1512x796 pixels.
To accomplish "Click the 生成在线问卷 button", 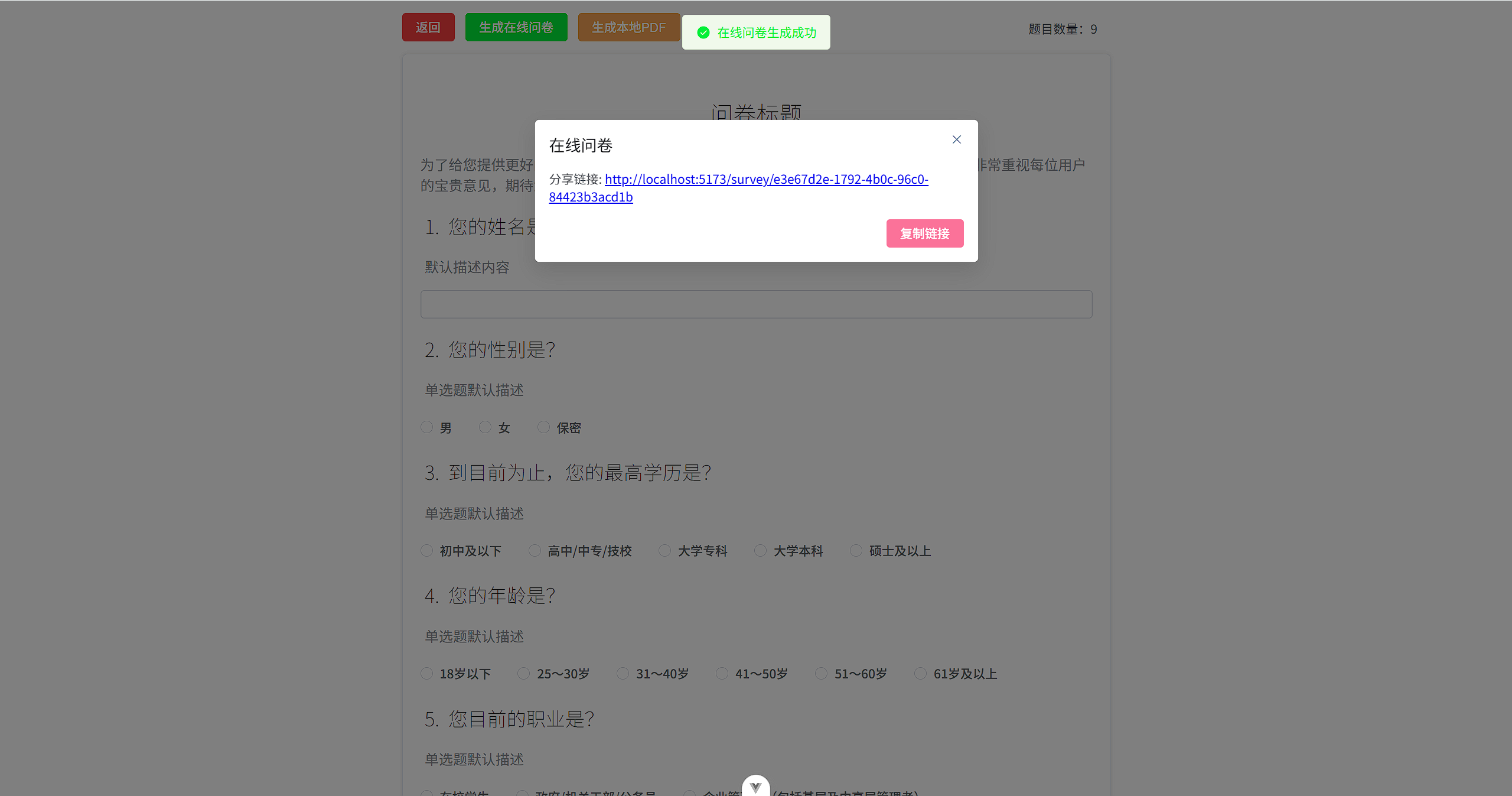I will pyautogui.click(x=516, y=27).
